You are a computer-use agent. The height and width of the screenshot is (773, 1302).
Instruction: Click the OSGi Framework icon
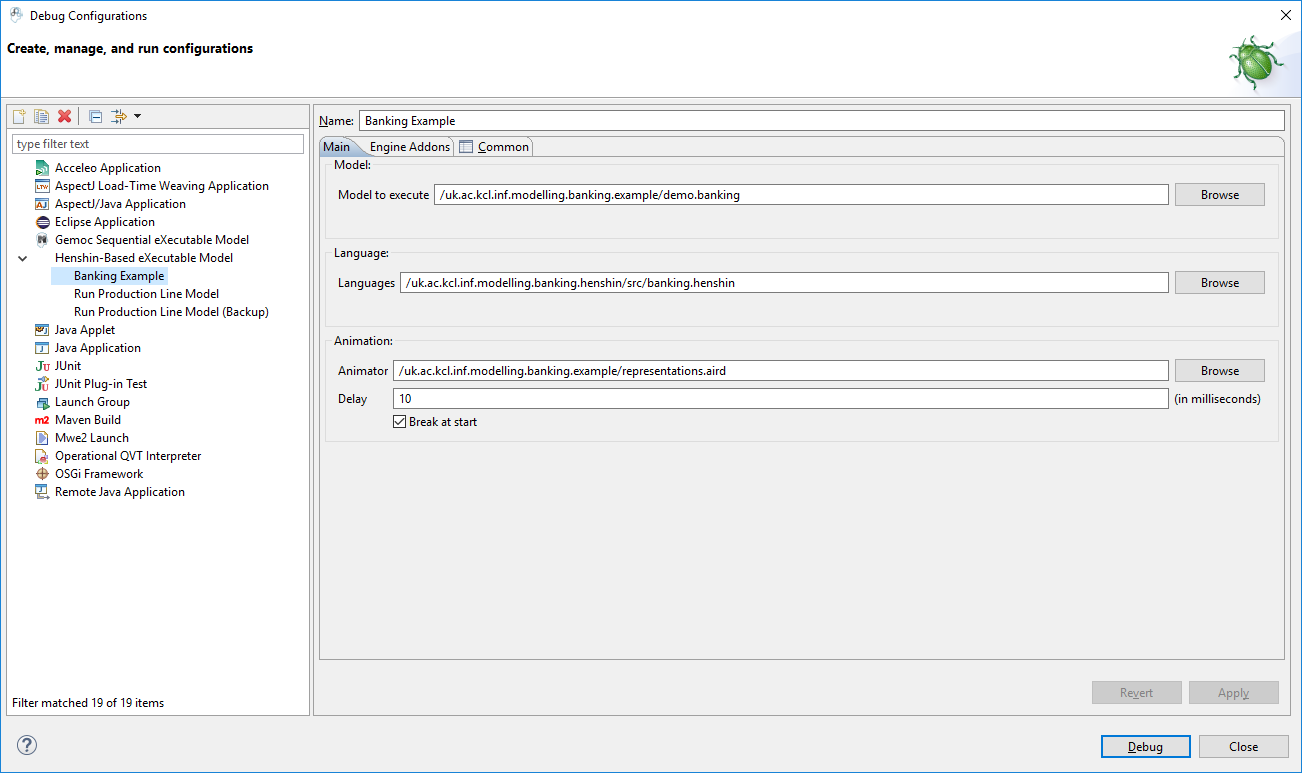pyautogui.click(x=42, y=474)
